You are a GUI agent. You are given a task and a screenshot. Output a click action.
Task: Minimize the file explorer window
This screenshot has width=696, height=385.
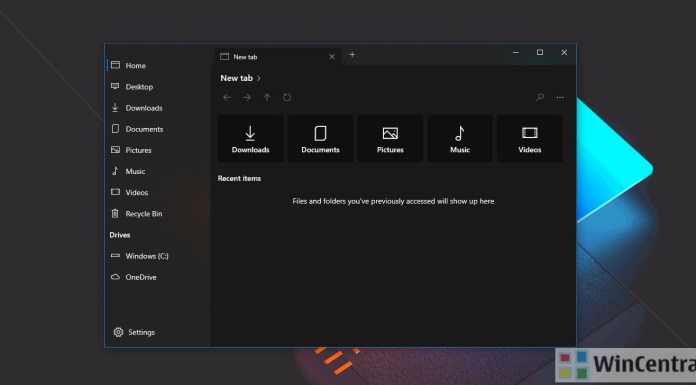coord(516,52)
